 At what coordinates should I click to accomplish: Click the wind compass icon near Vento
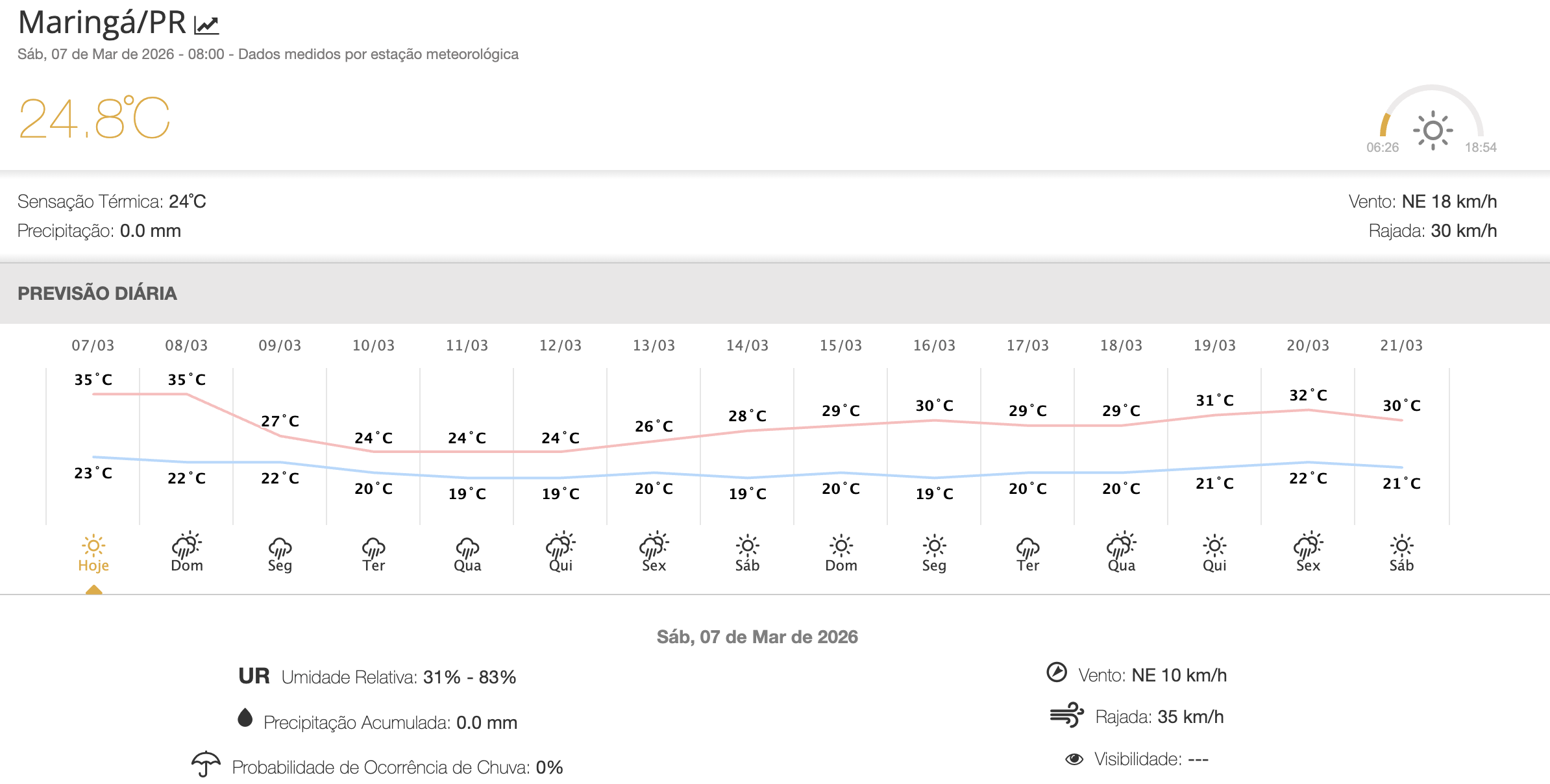point(1057,672)
